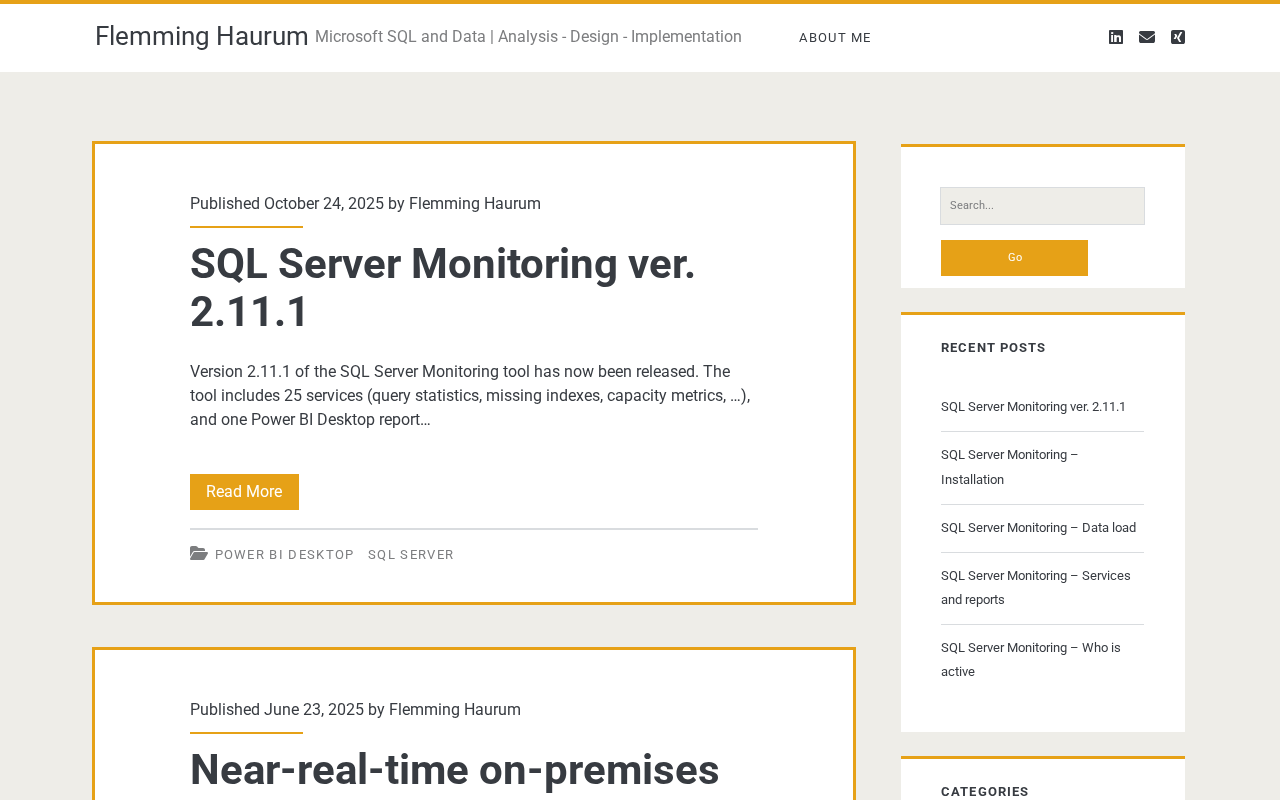
Task: Click author Flemming Haurum on the October post
Action: coord(475,204)
